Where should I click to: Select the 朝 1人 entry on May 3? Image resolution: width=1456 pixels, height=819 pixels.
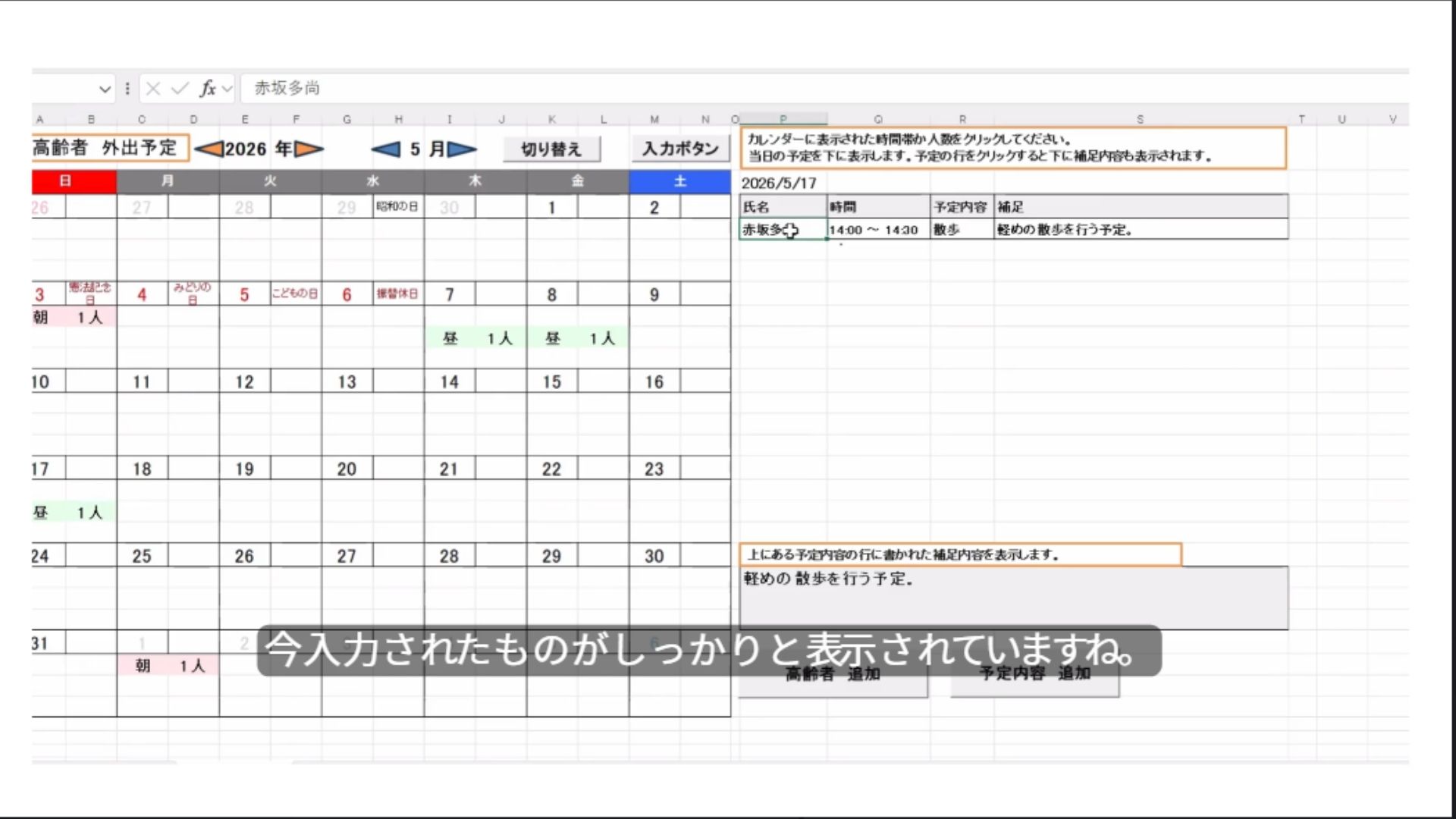tap(74, 317)
